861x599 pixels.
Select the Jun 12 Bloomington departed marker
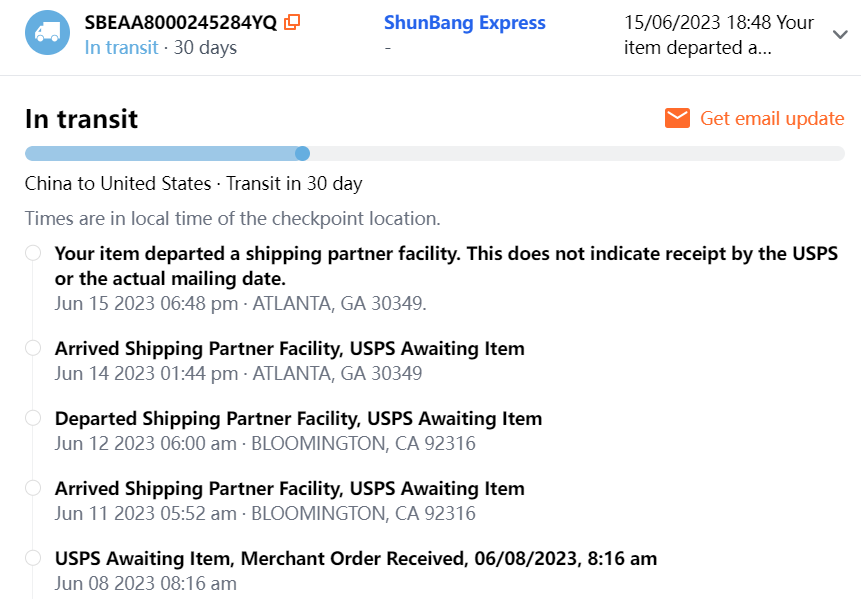point(33,418)
